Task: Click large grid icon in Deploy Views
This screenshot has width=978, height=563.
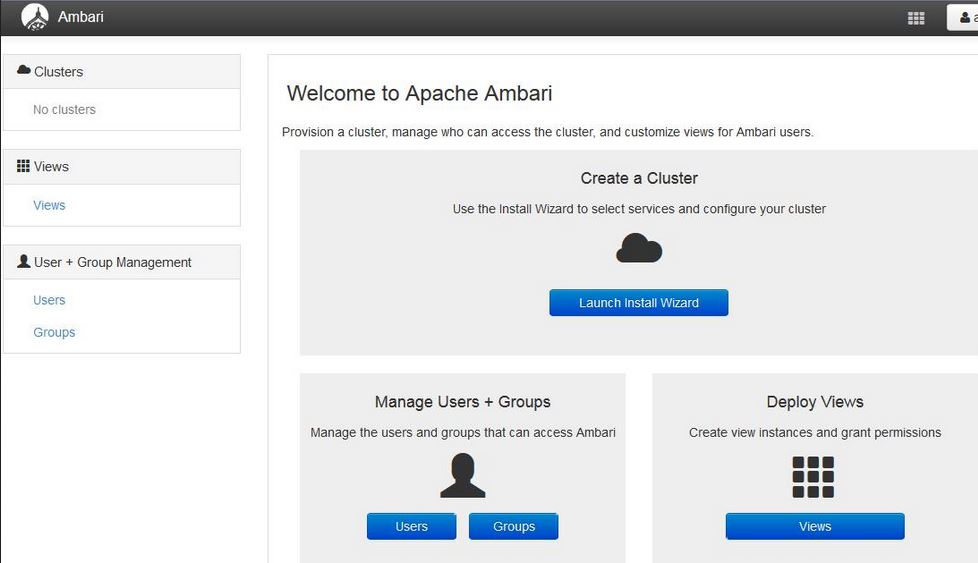Action: pos(813,477)
